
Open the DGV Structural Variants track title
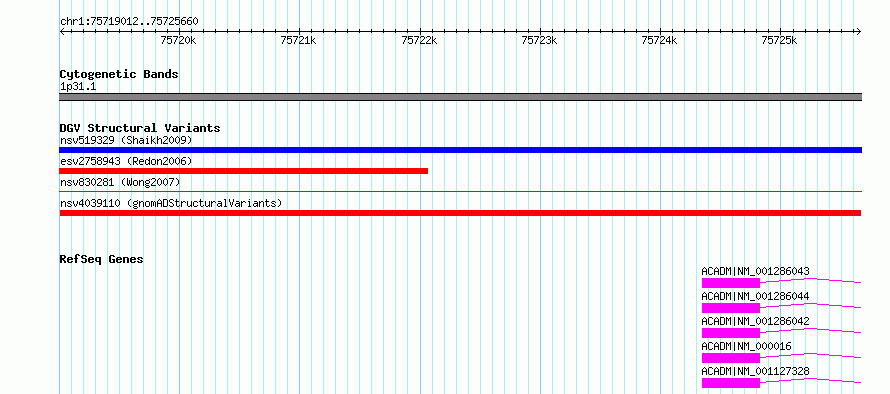[140, 128]
